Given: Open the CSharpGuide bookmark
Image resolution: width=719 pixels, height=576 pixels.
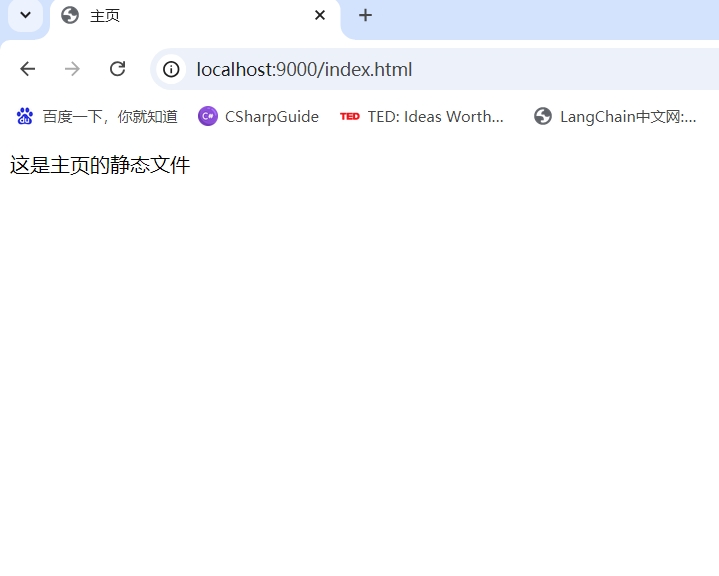Looking at the screenshot, I should pyautogui.click(x=259, y=116).
